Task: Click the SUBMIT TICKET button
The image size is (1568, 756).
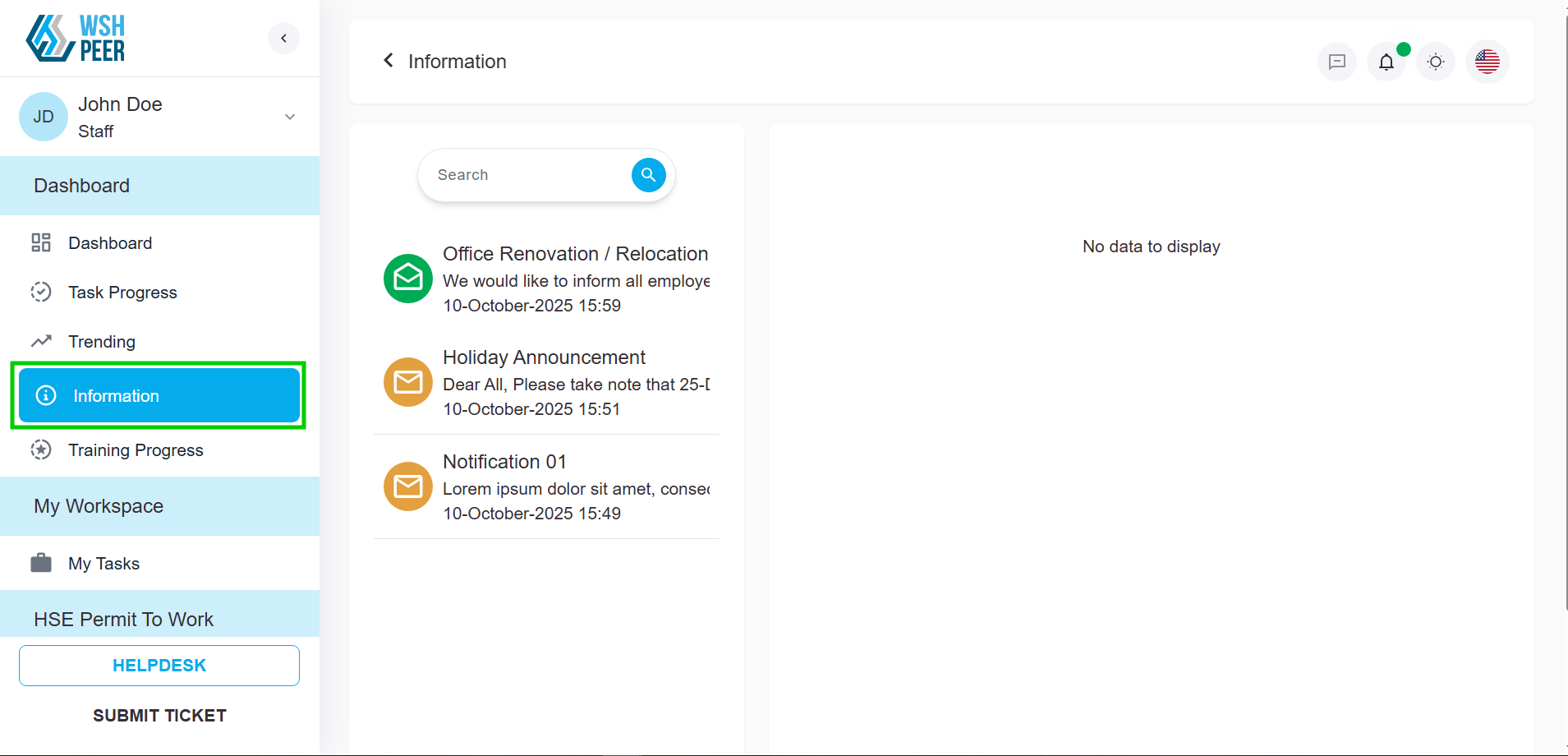Action: (159, 716)
